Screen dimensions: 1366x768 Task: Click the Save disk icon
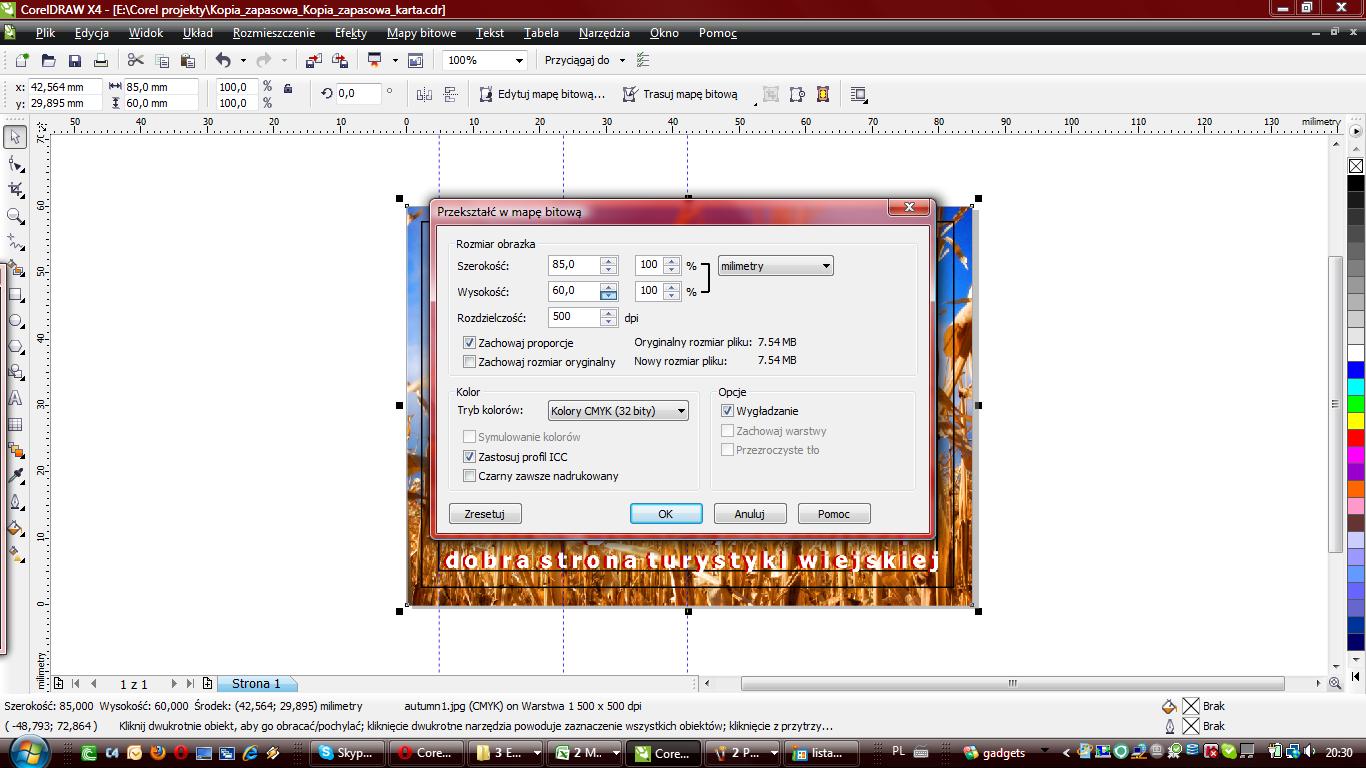click(74, 61)
